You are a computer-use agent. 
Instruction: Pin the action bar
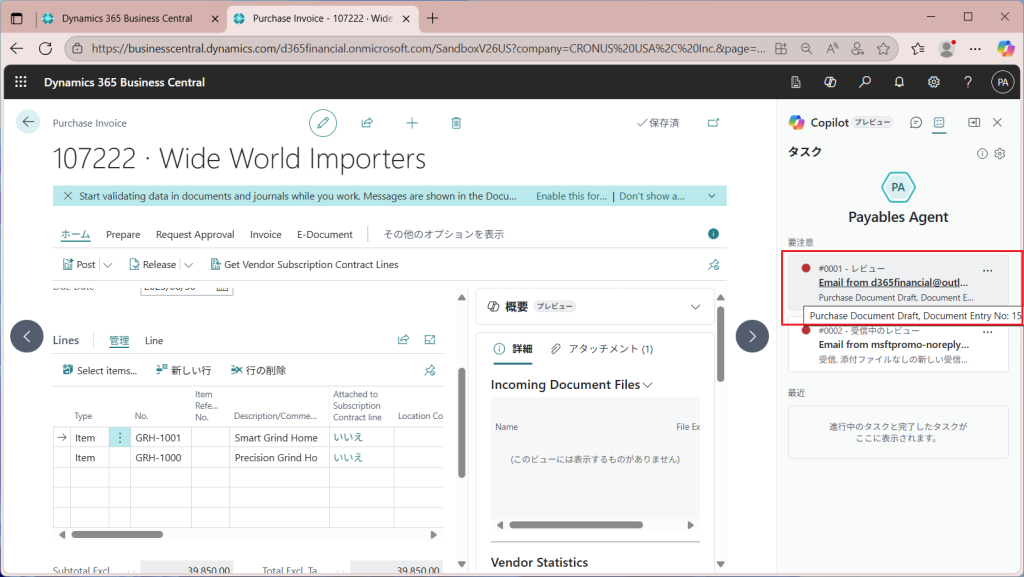click(x=714, y=264)
